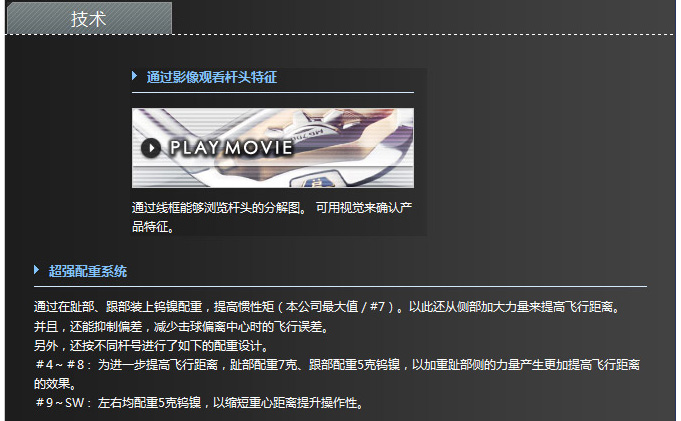Screen dimensions: 681x421
Task: Click the 超强配重系统 section heading
Action: [88, 271]
